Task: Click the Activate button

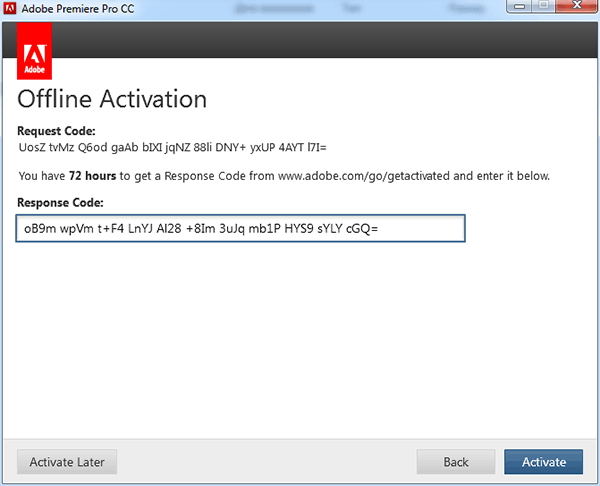Action: pyautogui.click(x=543, y=462)
